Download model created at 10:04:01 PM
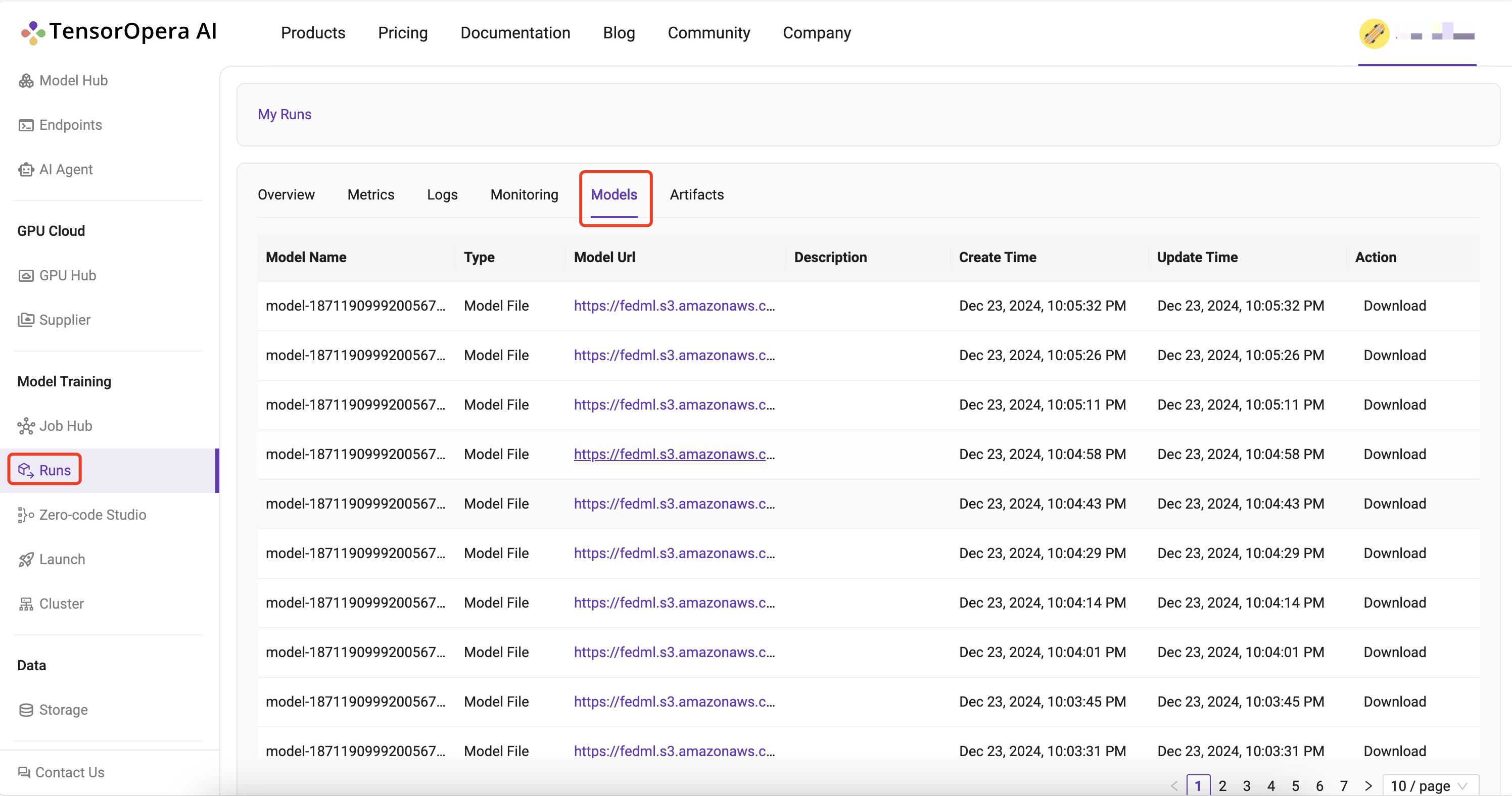Viewport: 1512px width, 796px height. click(1394, 652)
